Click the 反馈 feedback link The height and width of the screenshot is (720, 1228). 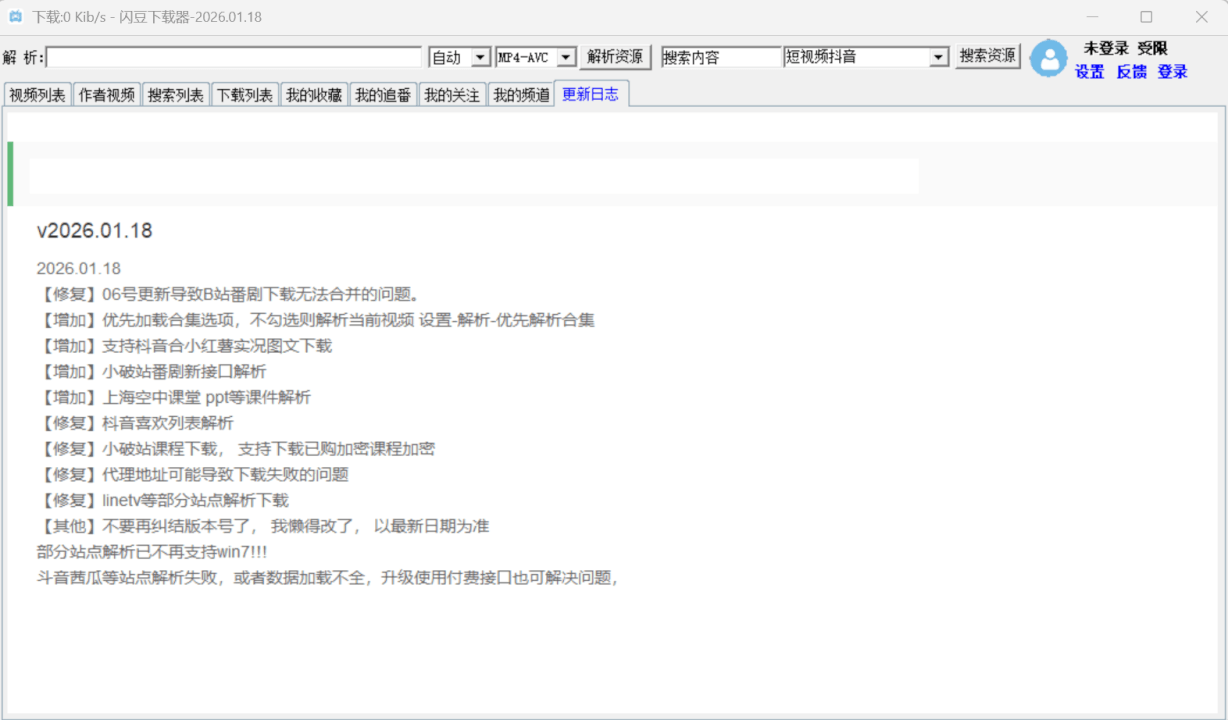(x=1131, y=72)
